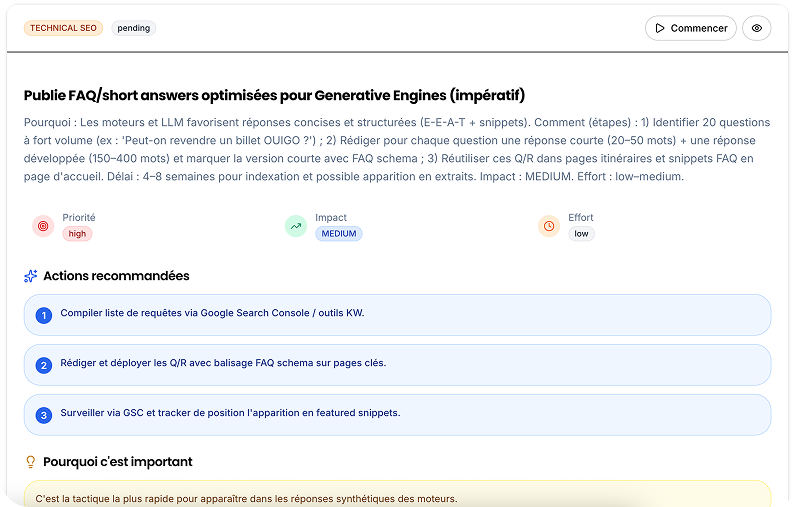Click the sparkles icon beside Actions recommandées
Screen dimensions: 800x507
pos(31,276)
